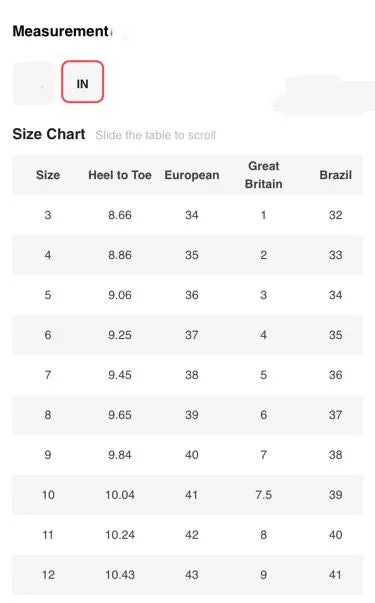Select the size 10 row
This screenshot has width=375, height=603.
click(x=187, y=495)
